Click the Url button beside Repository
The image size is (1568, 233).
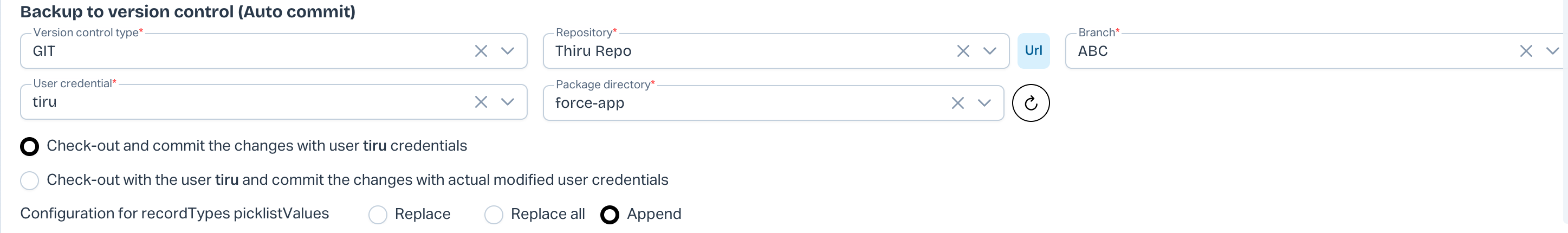click(1034, 51)
